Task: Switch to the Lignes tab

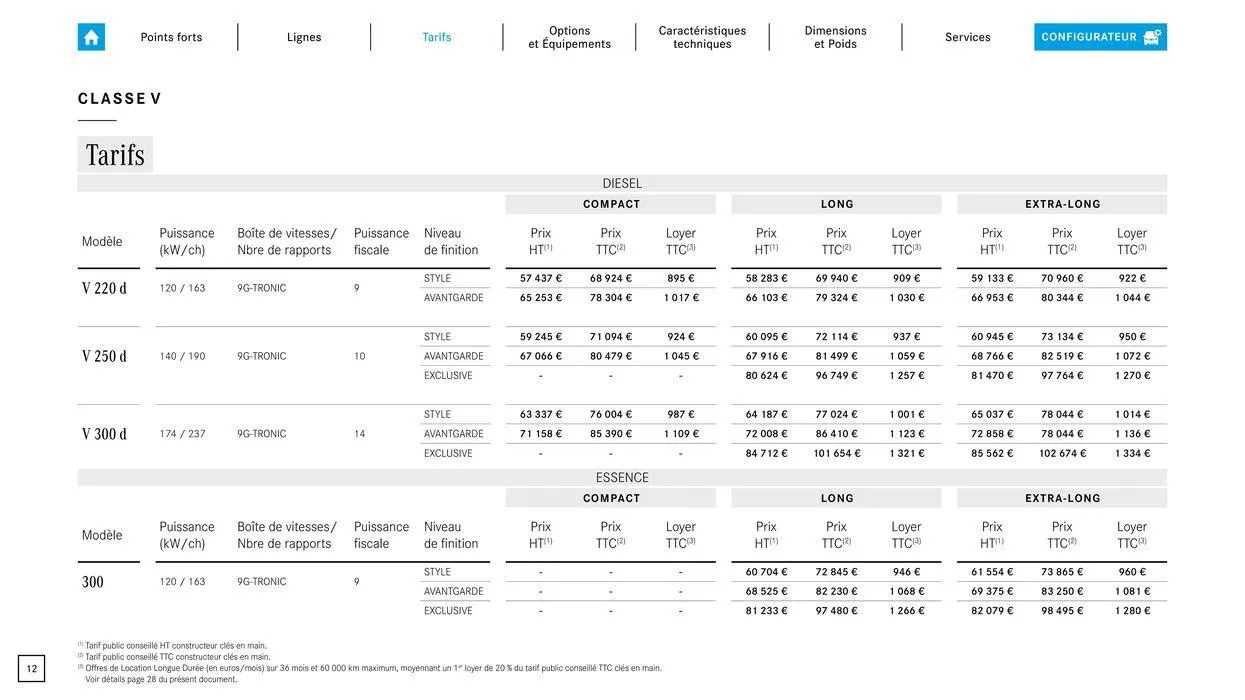Action: pos(304,37)
